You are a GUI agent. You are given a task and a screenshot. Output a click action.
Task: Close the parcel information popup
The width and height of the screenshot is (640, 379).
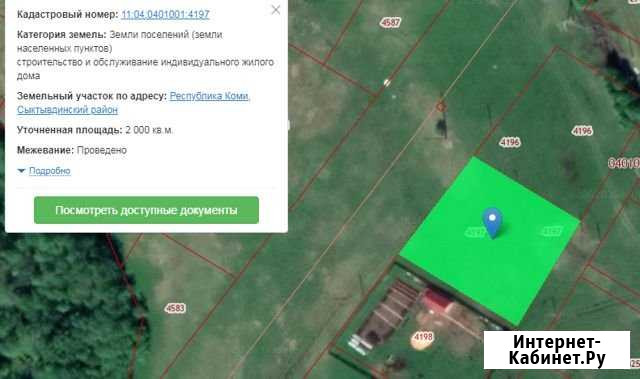pyautogui.click(x=276, y=10)
